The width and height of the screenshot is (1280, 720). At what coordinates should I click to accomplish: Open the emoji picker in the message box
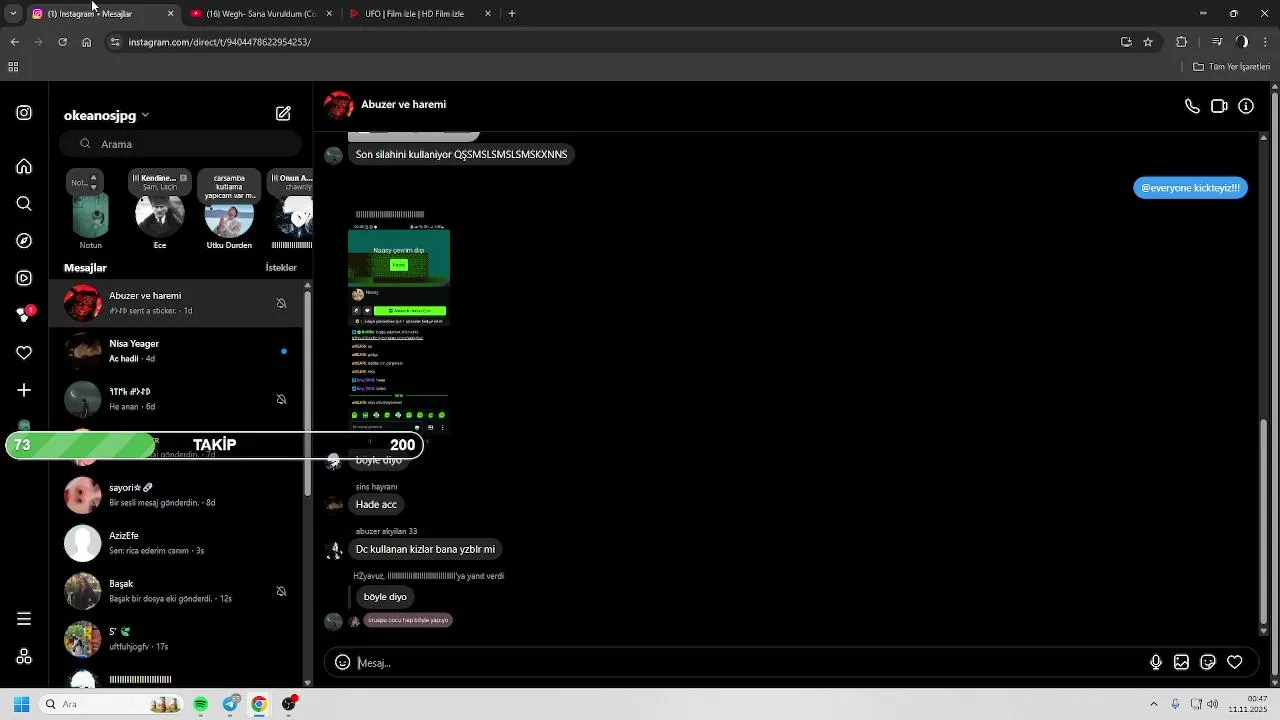point(342,662)
